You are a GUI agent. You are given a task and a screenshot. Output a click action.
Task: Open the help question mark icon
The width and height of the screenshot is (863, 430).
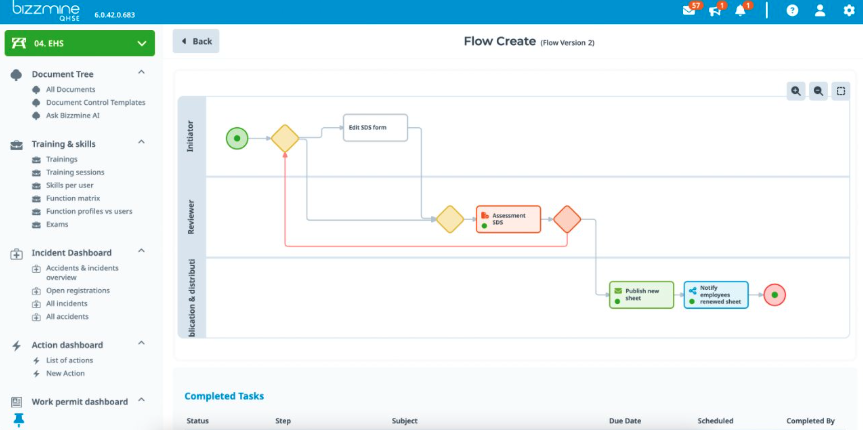[x=792, y=11]
